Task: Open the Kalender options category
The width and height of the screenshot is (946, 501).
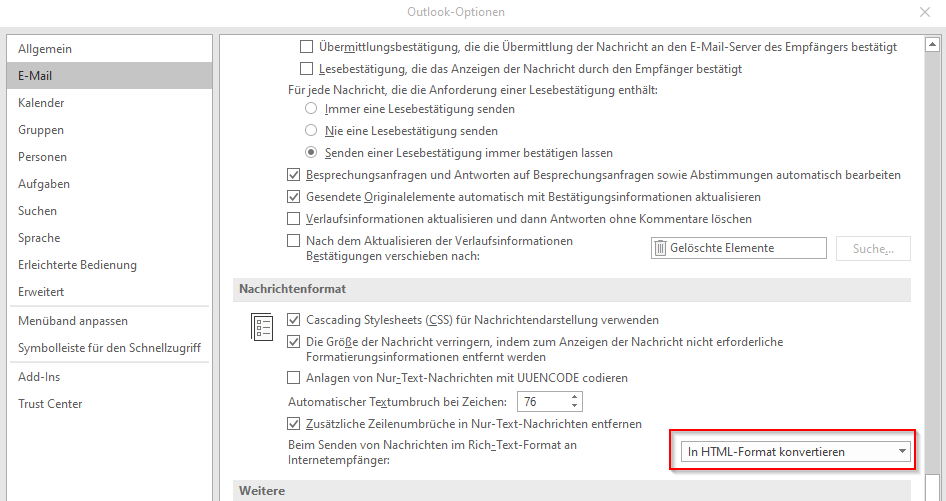Action: point(109,103)
